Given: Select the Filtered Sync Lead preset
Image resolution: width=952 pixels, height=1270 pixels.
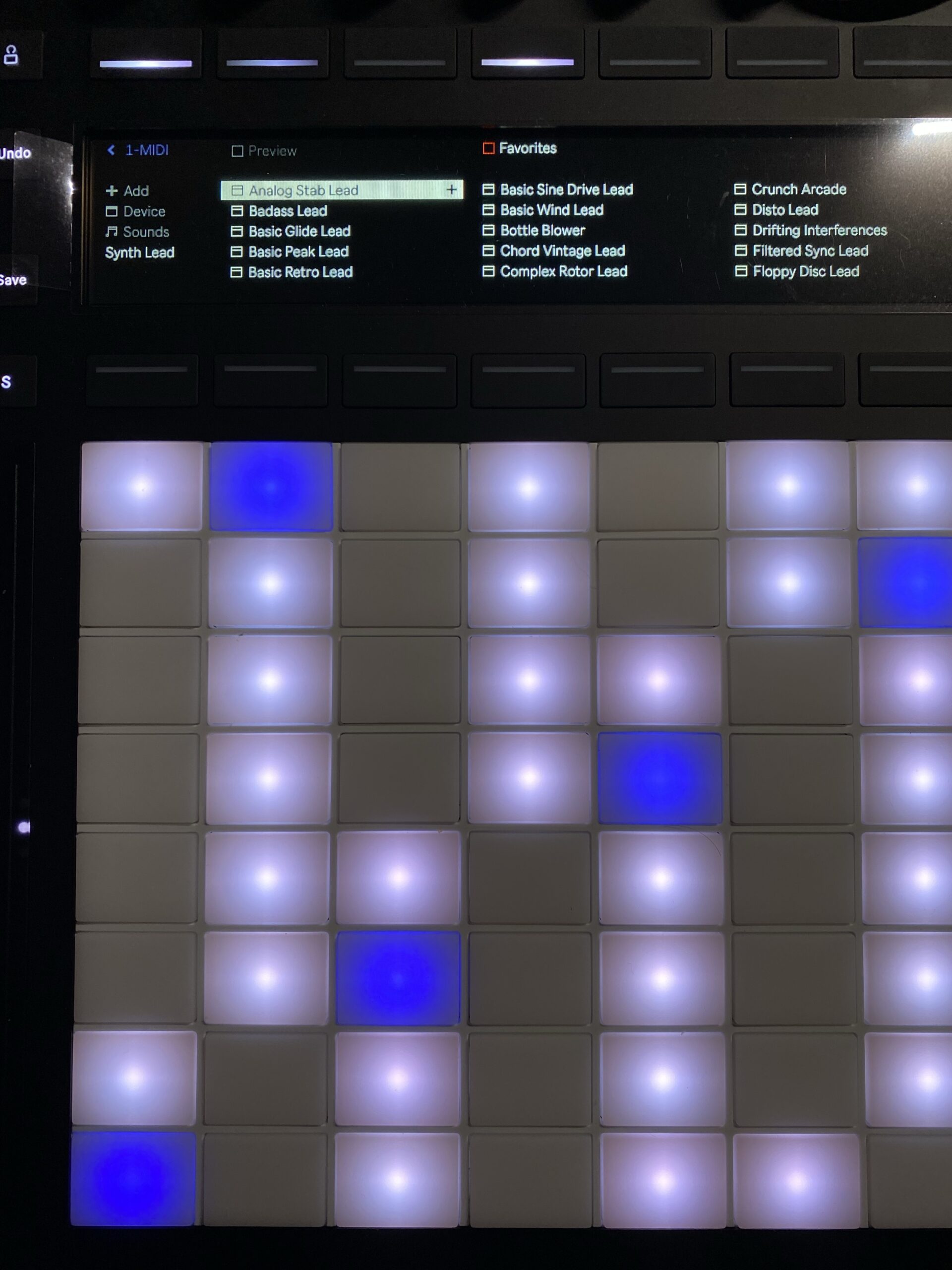Looking at the screenshot, I should click(x=810, y=251).
